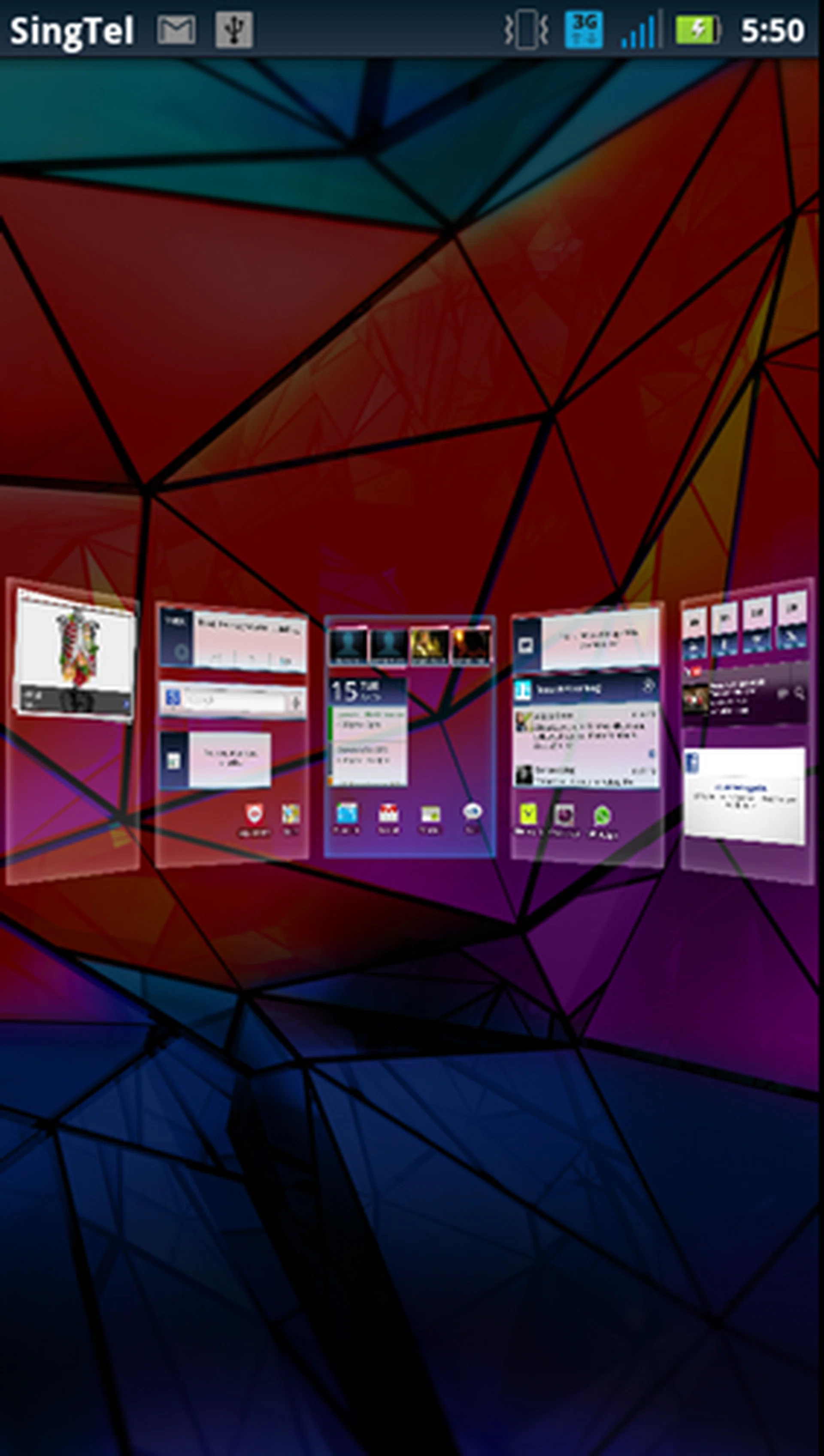This screenshot has width=824, height=1456.
Task: Tap the 3G data indicator
Action: (x=584, y=30)
